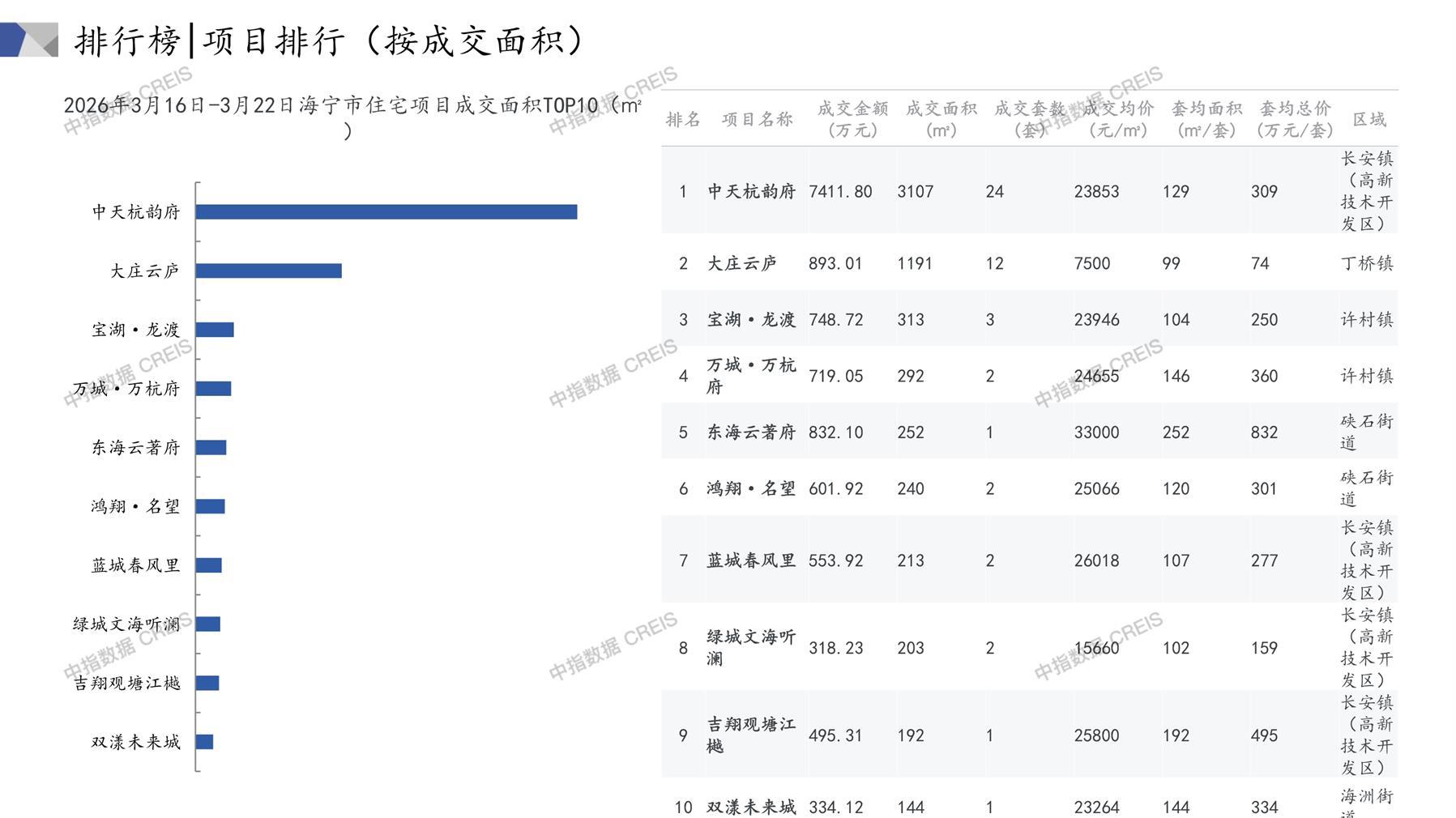Viewport: 1456px width, 818px height.
Task: Click the 大庄云庐 project name in the table
Action: click(x=742, y=263)
